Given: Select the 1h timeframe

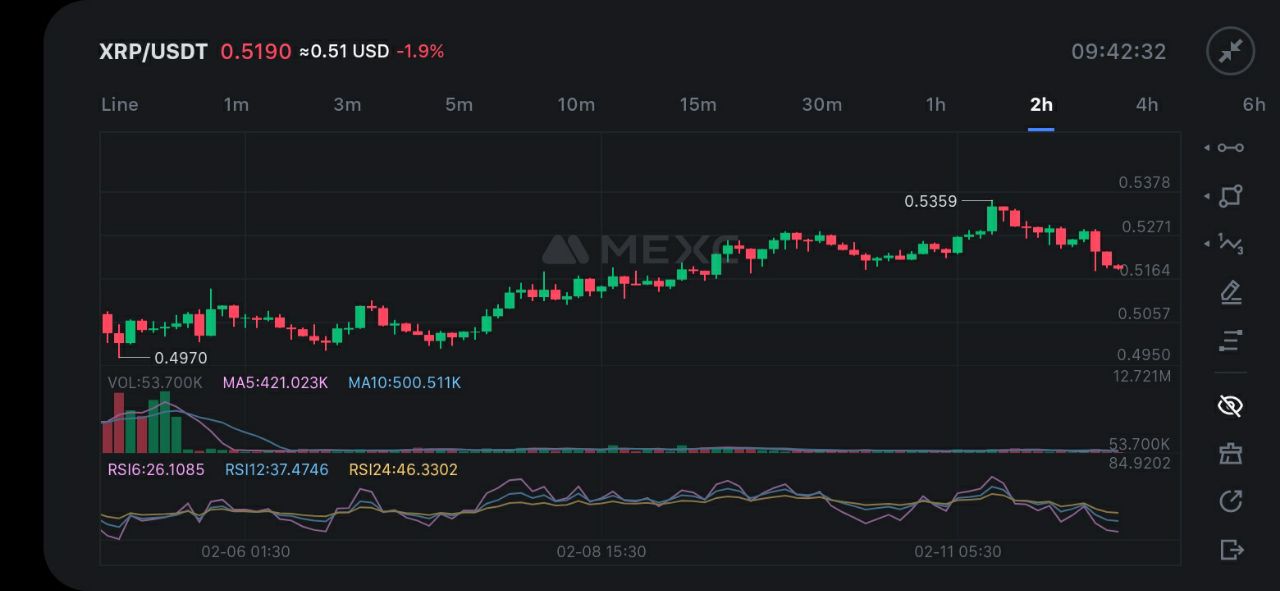Looking at the screenshot, I should point(935,105).
